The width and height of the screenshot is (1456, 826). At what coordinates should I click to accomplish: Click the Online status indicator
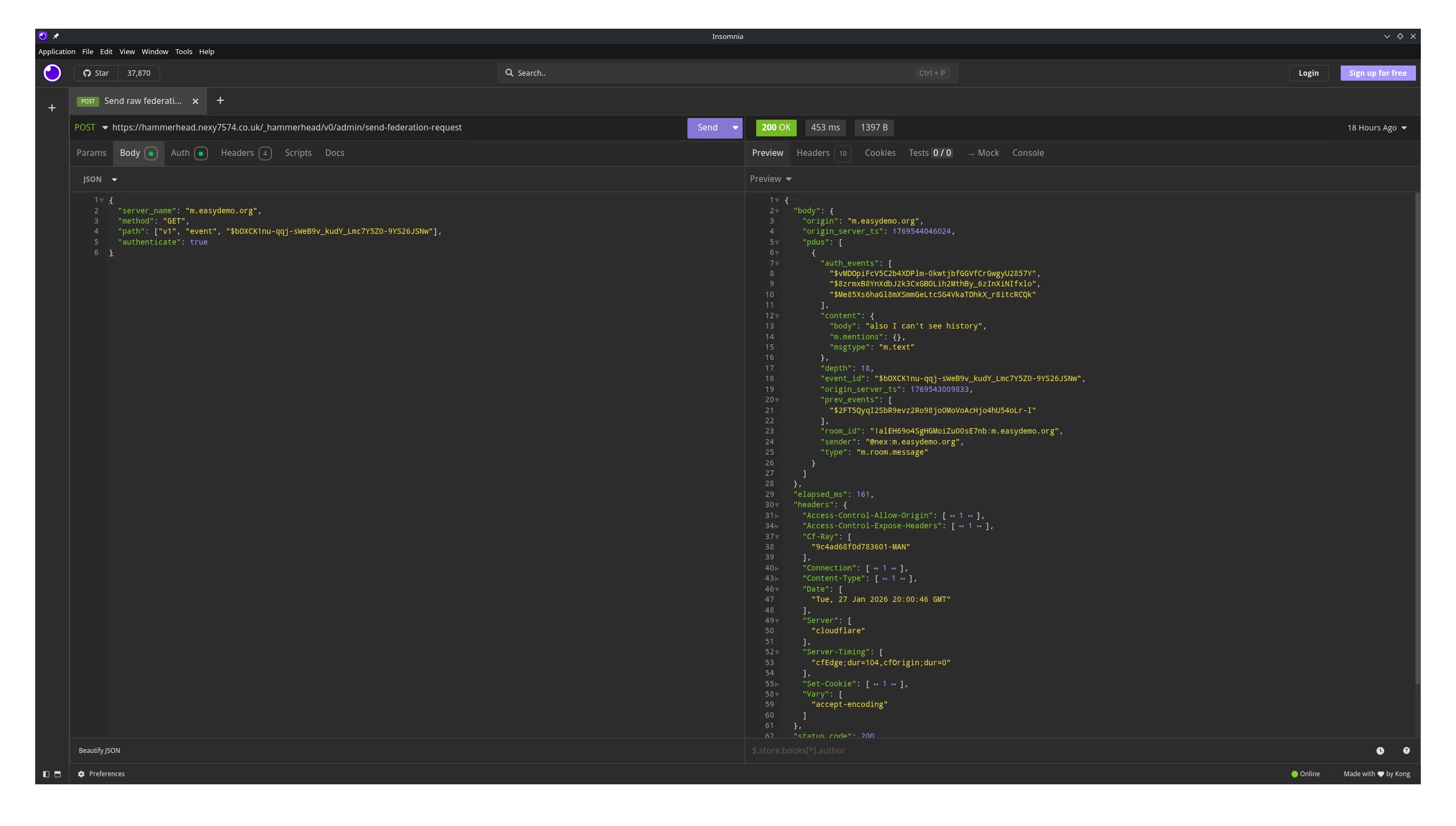click(x=1304, y=774)
